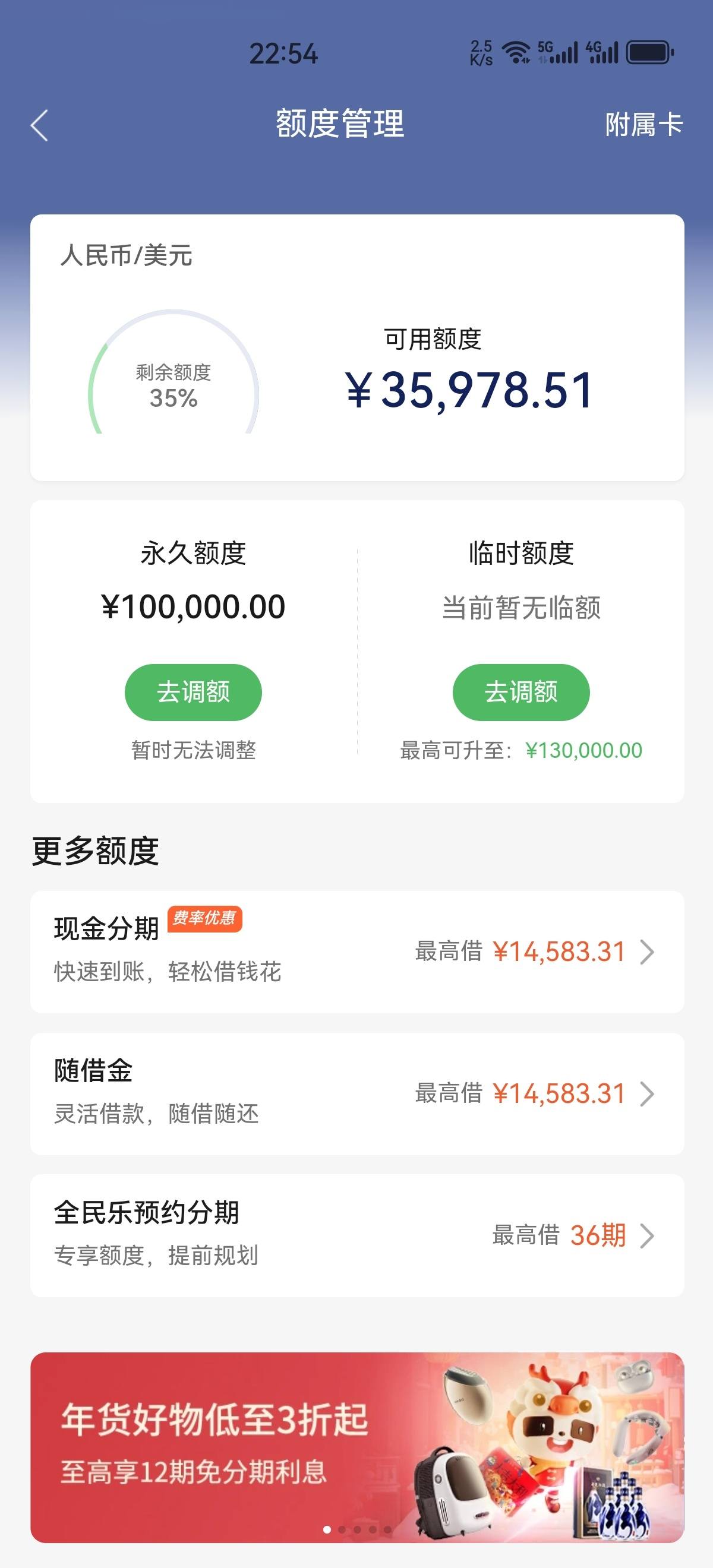Tap the 5G signal strength icon

coord(558,52)
